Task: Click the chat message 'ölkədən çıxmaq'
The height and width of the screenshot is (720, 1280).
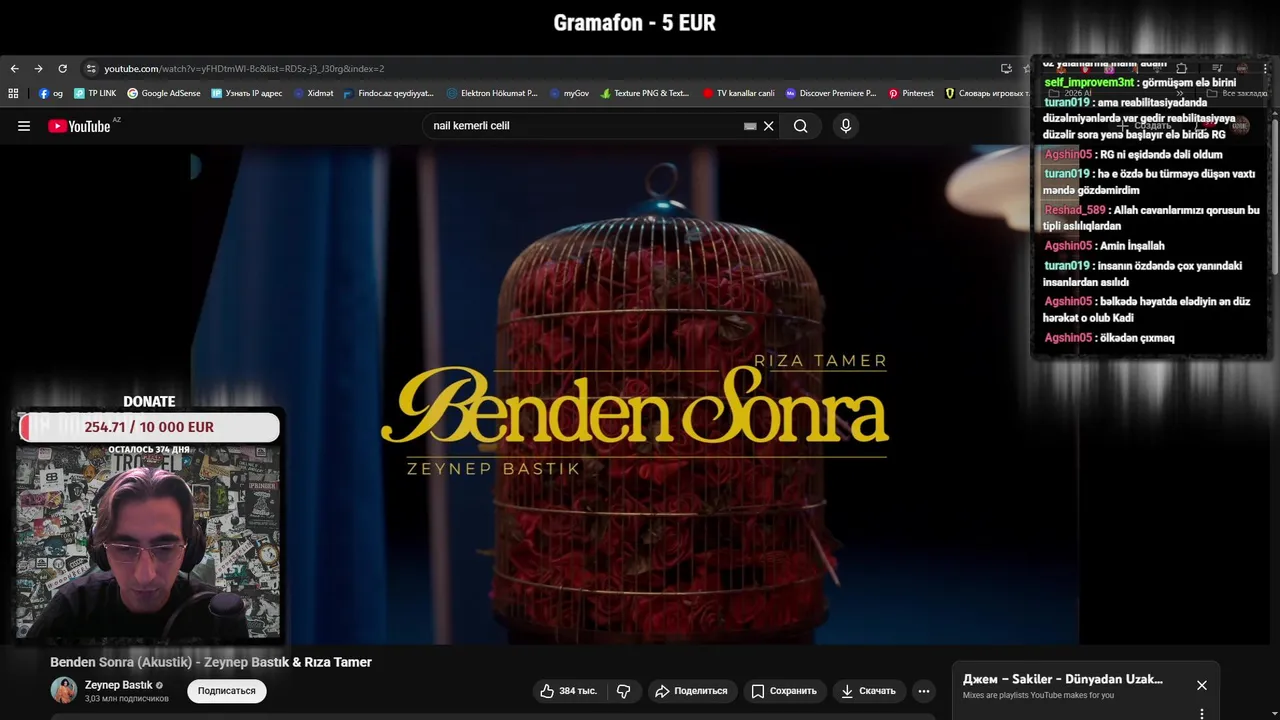Action: pyautogui.click(x=1137, y=338)
